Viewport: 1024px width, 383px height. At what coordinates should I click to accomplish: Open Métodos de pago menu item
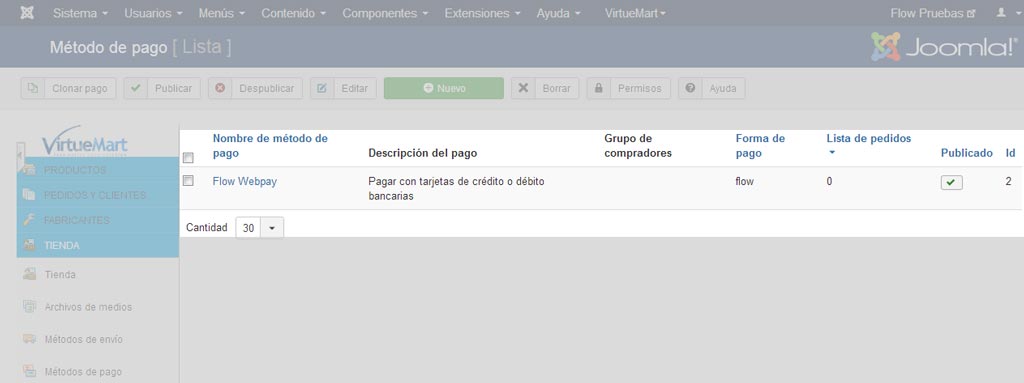coord(83,371)
